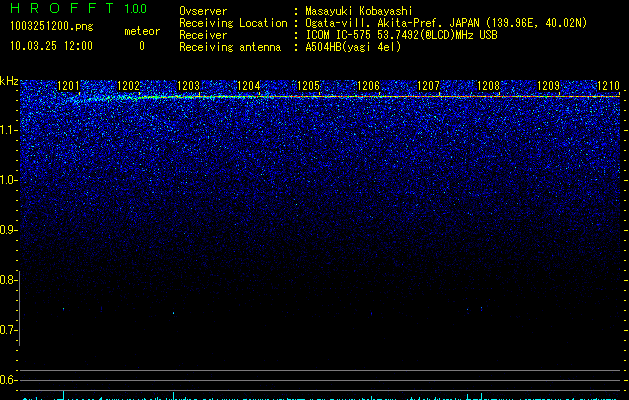Viewport: 629px width, 400px height.
Task: Click the meteor count value 0
Action: 142,46
